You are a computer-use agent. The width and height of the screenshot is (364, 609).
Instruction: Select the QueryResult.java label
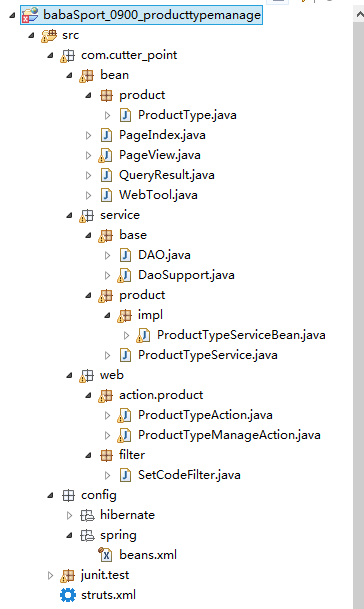coord(167,175)
